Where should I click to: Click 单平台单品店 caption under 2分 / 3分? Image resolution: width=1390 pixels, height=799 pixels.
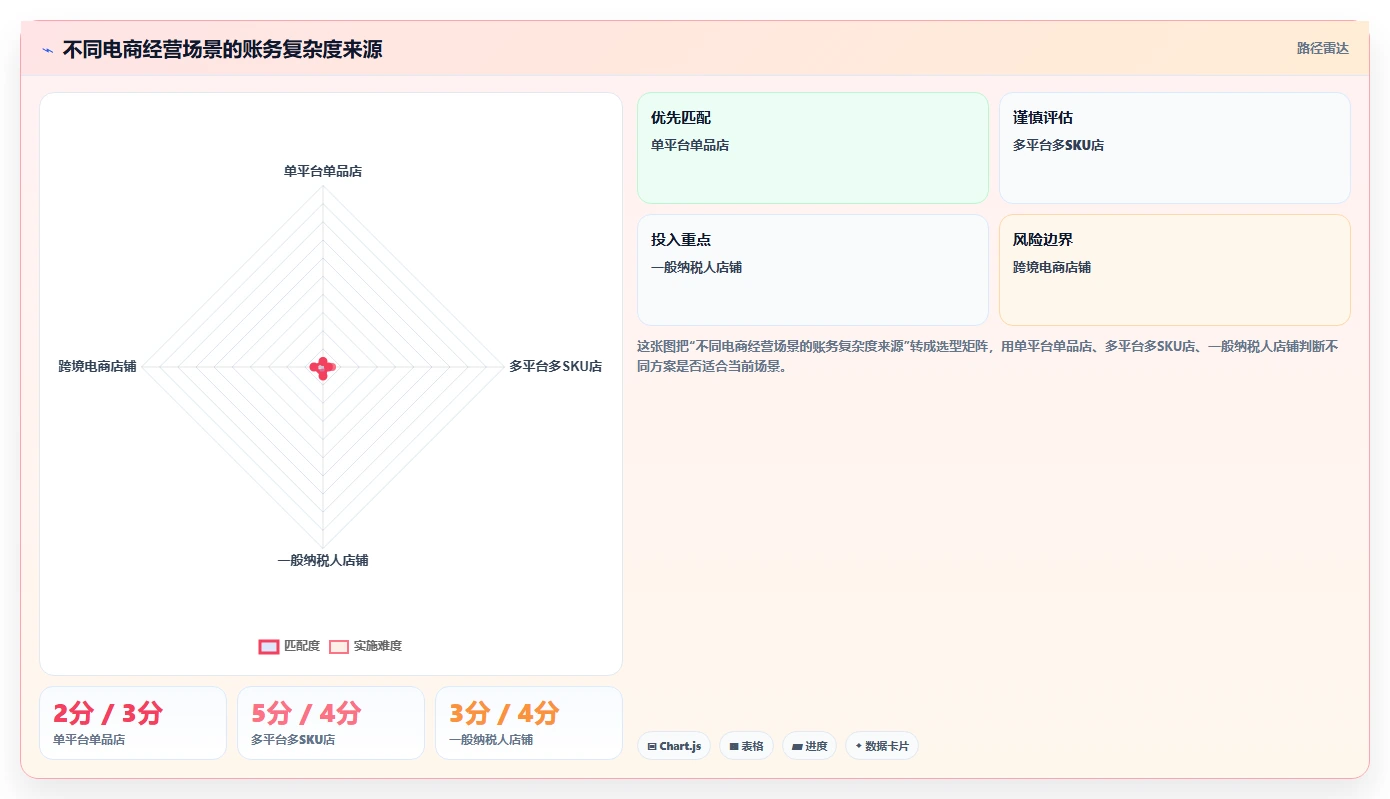(89, 740)
